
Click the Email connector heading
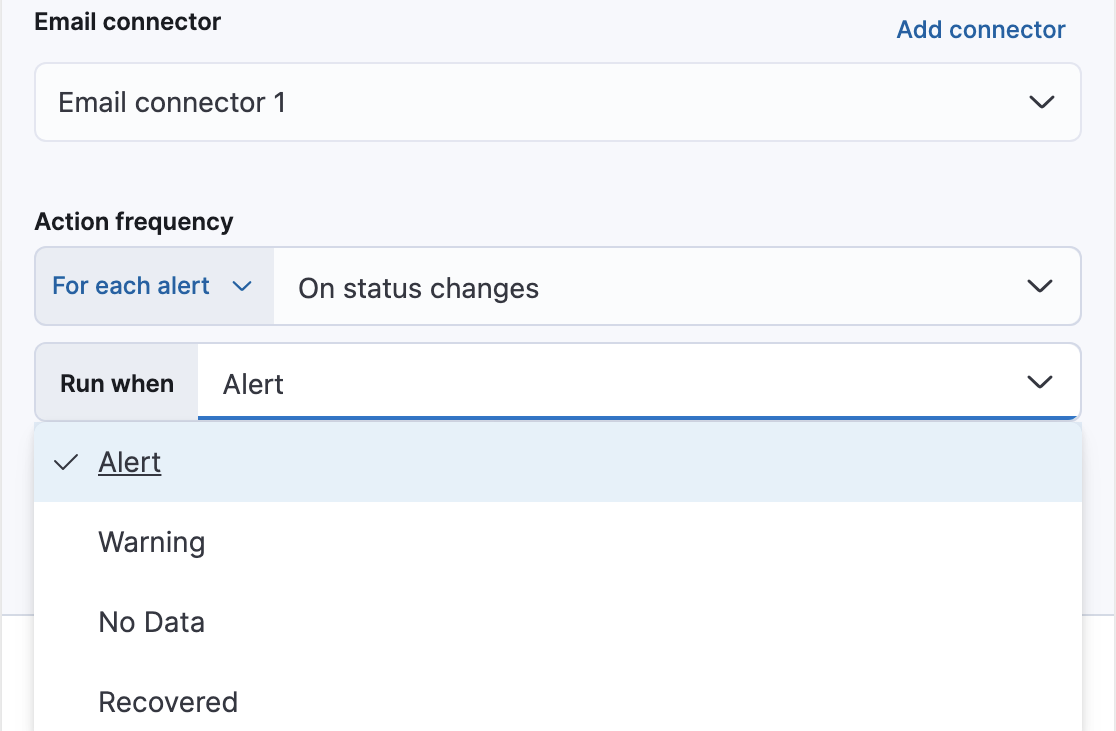(x=127, y=21)
